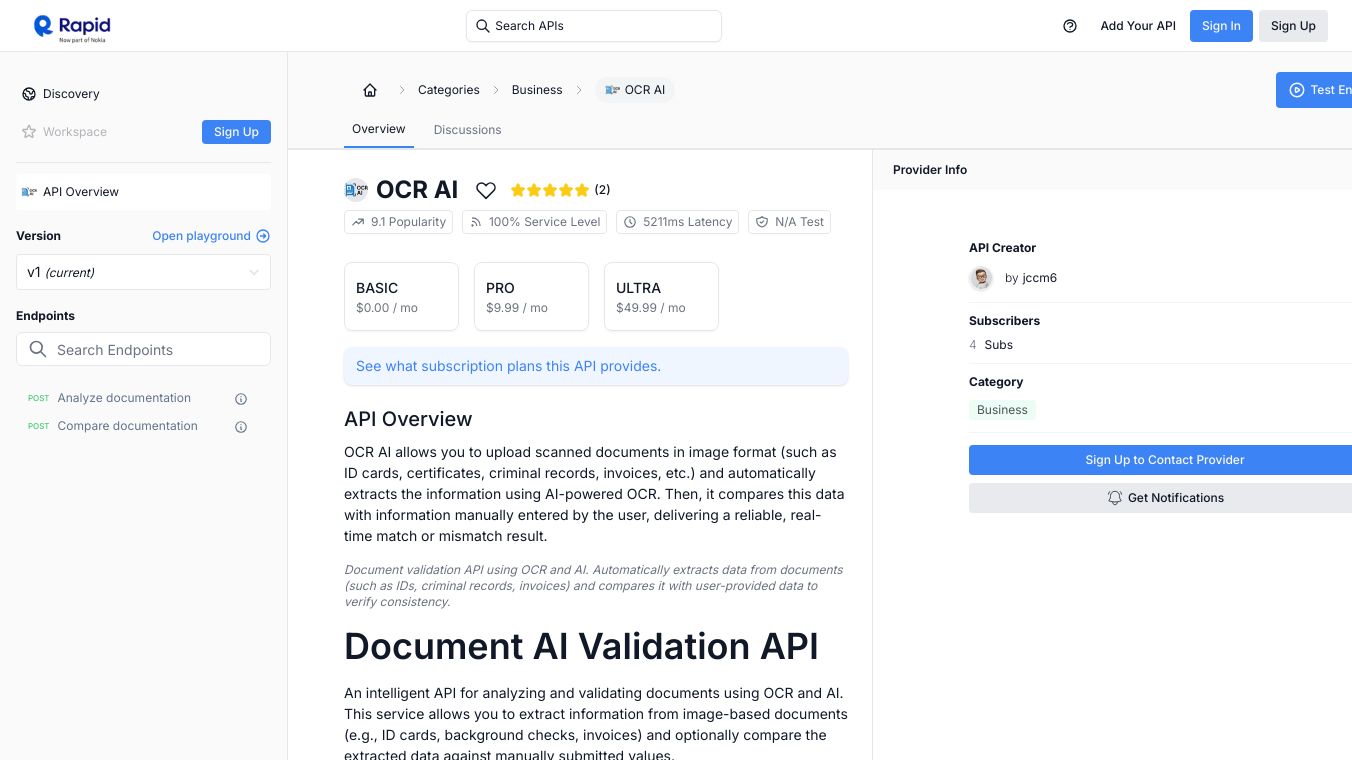Image resolution: width=1352 pixels, height=760 pixels.
Task: Open Business in the breadcrumb
Action: 537,90
